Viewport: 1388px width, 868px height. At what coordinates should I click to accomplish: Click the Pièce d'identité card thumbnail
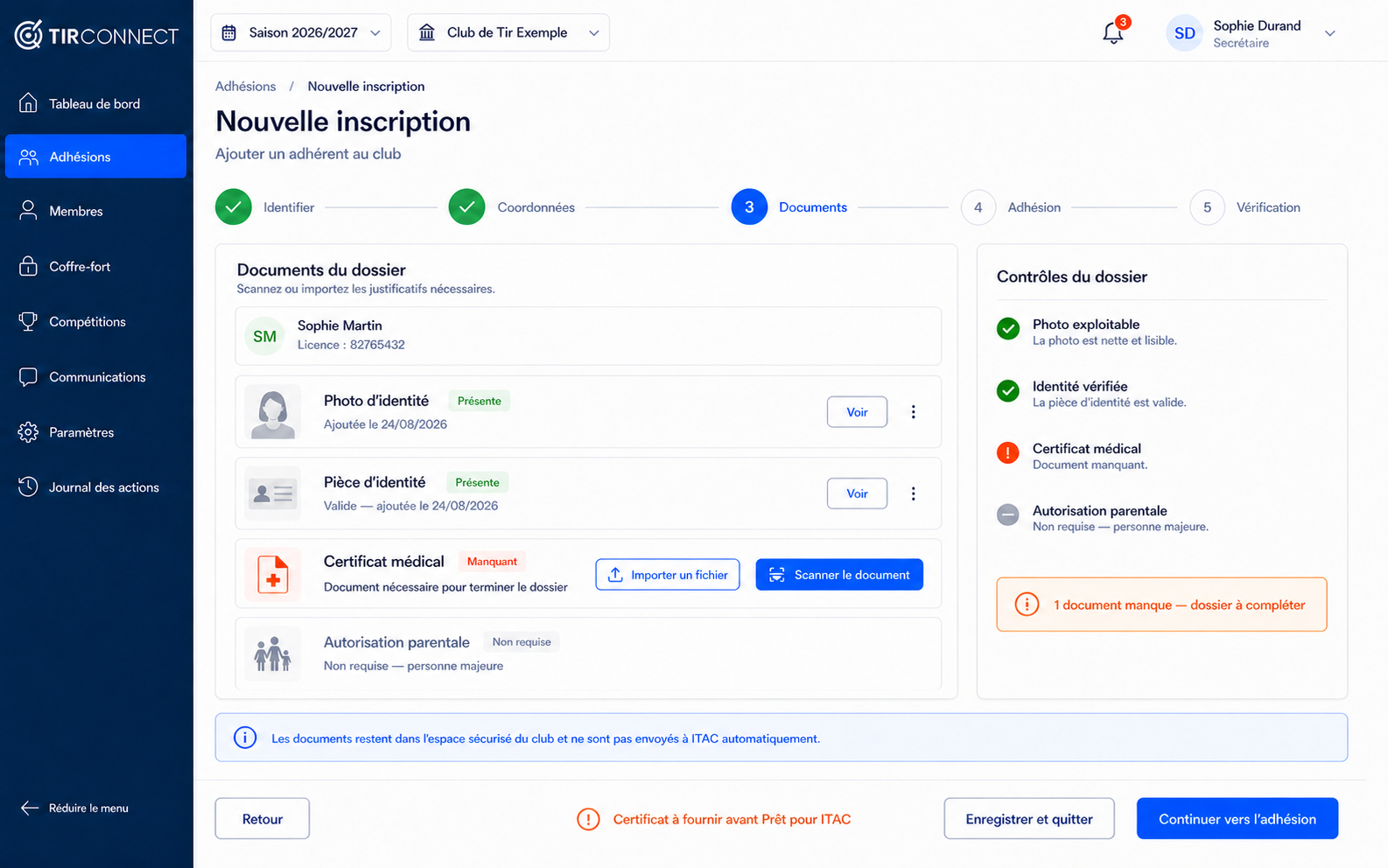pos(273,494)
